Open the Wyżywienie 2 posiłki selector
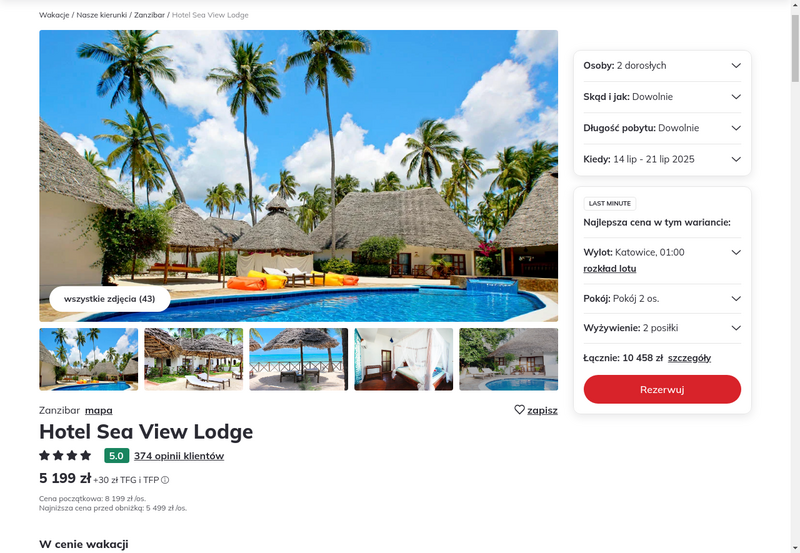The height and width of the screenshot is (553, 800). click(662, 328)
